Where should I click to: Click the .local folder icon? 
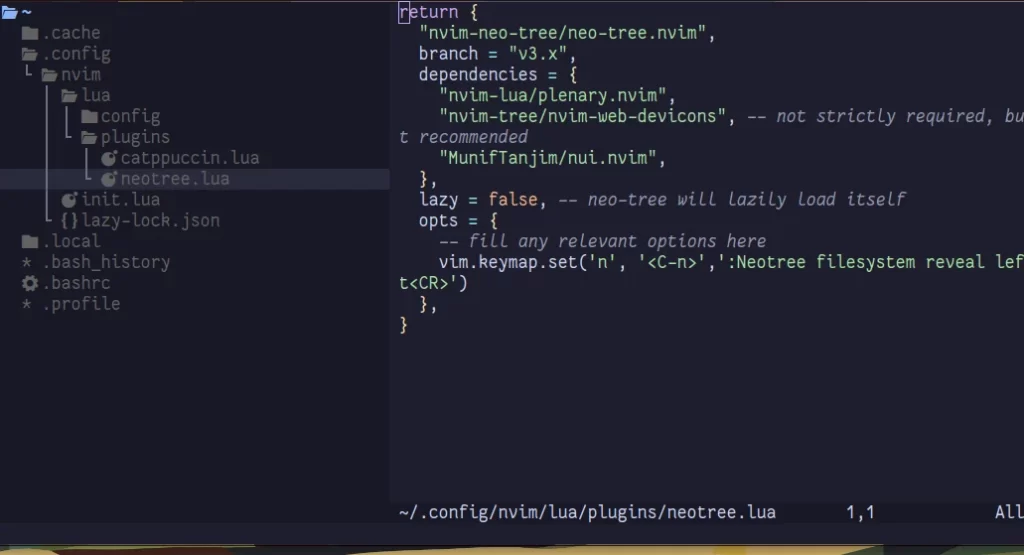tap(30, 242)
